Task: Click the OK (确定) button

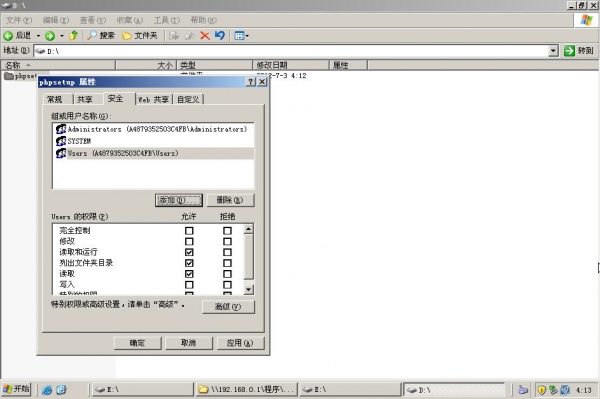Action: (x=137, y=343)
